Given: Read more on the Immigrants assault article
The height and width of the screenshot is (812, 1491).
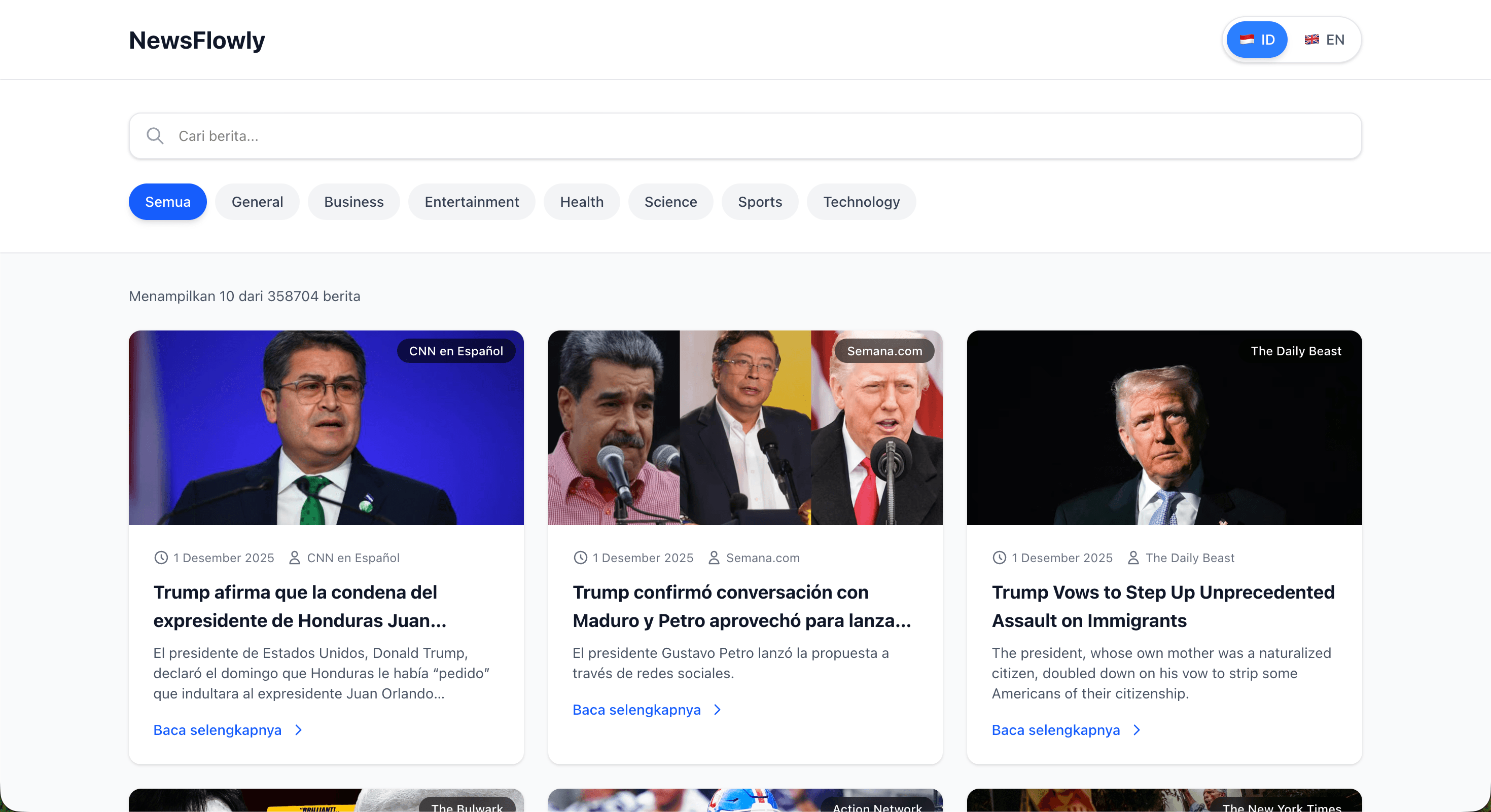Looking at the screenshot, I should pos(1066,730).
